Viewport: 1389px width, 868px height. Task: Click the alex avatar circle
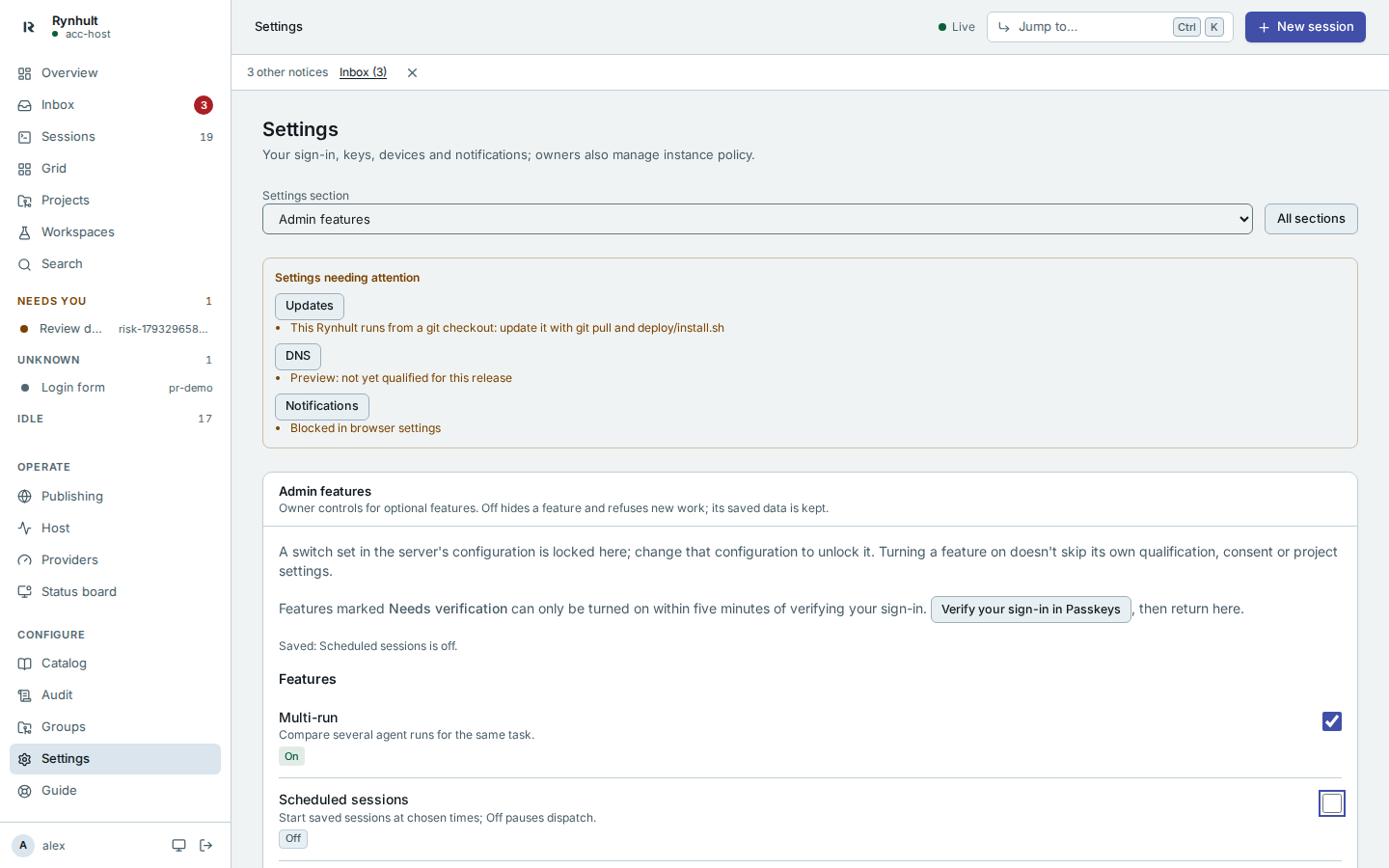23,846
